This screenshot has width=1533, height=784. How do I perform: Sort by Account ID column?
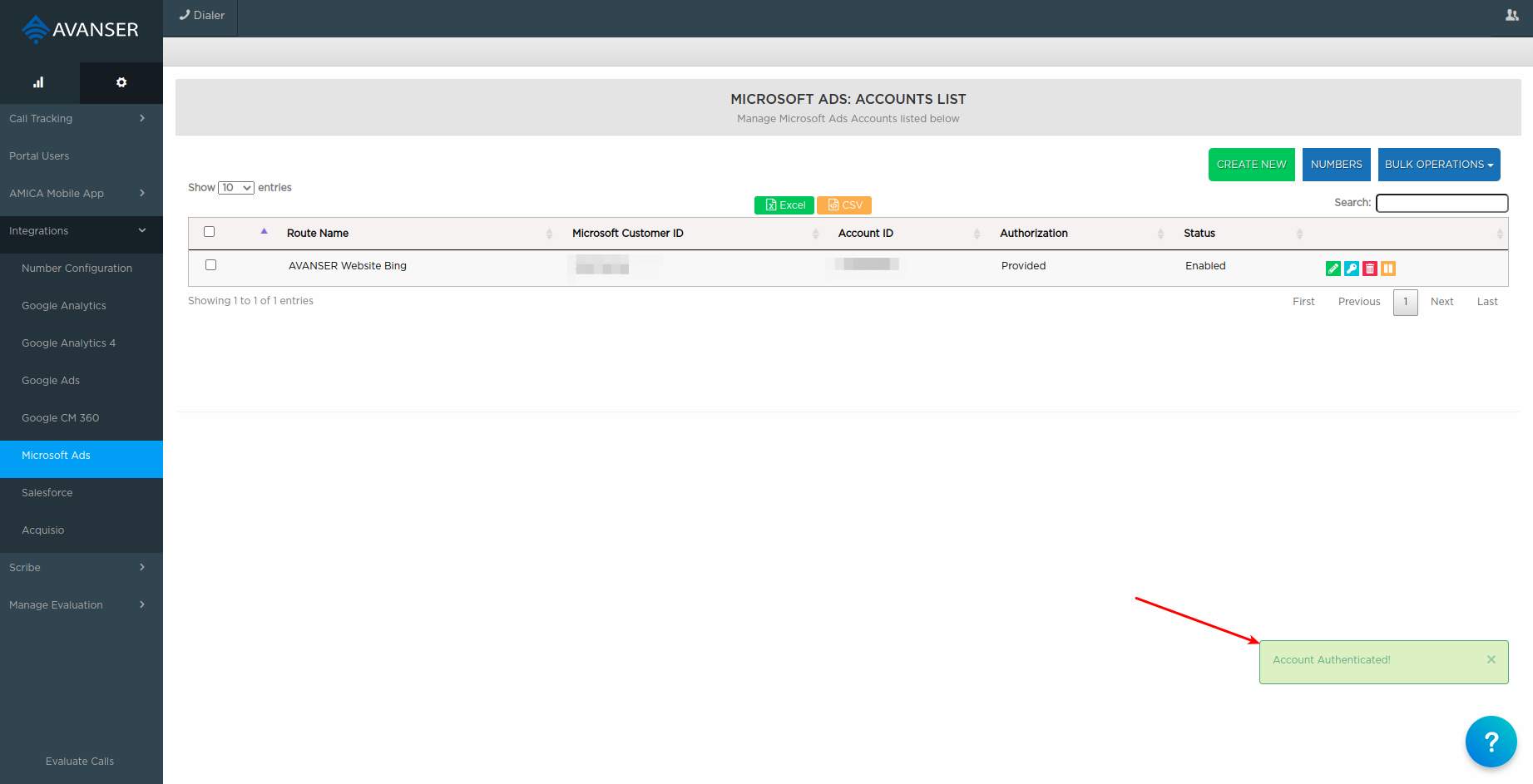(909, 234)
